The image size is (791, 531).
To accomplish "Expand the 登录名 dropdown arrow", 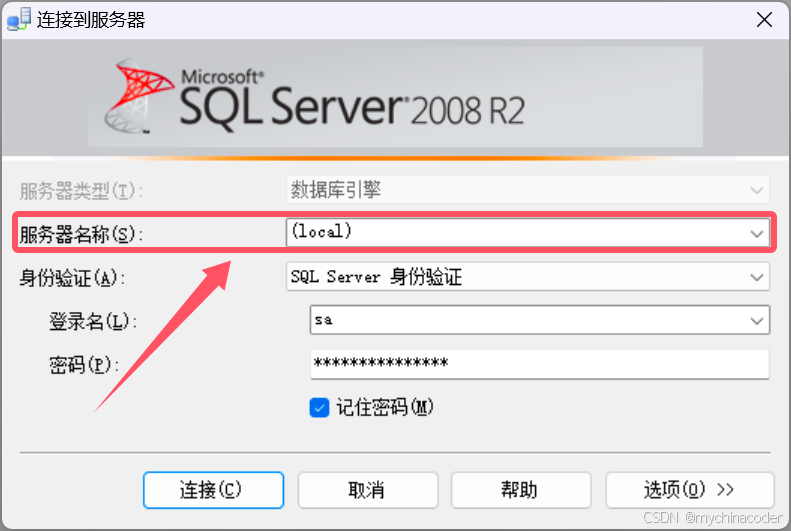I will point(756,320).
